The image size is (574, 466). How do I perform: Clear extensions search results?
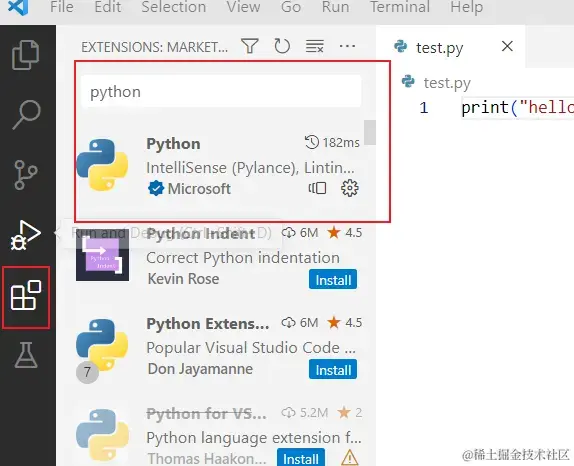[x=314, y=46]
